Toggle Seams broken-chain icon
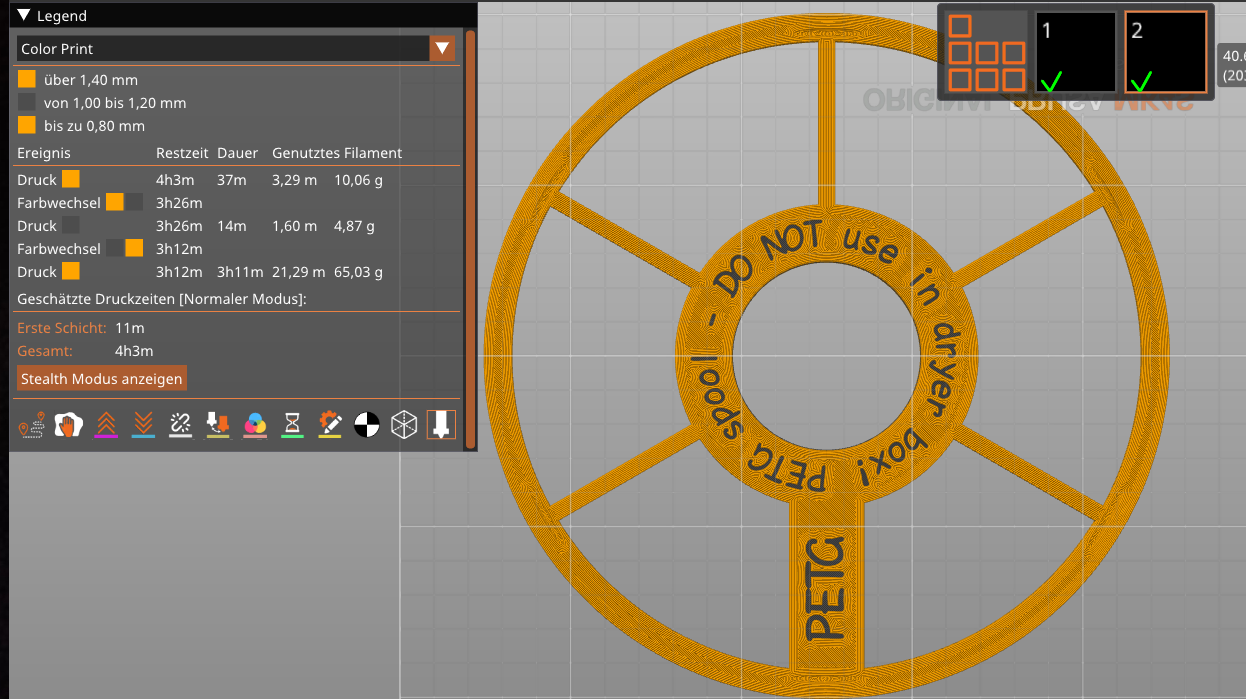1246x699 pixels. [180, 425]
